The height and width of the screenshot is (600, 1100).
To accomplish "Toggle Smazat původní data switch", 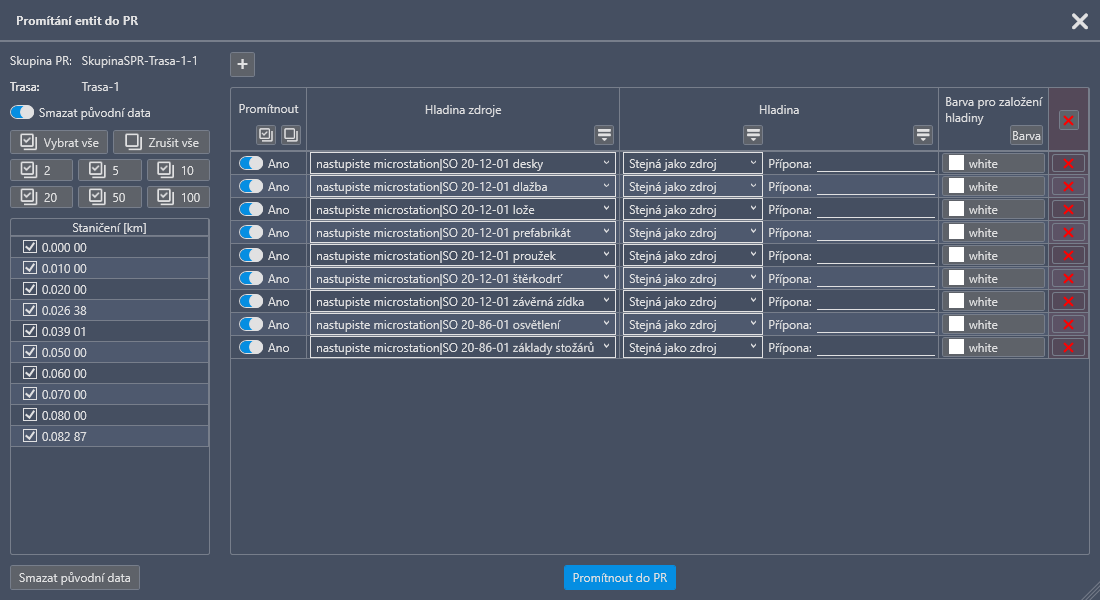I will [x=22, y=113].
